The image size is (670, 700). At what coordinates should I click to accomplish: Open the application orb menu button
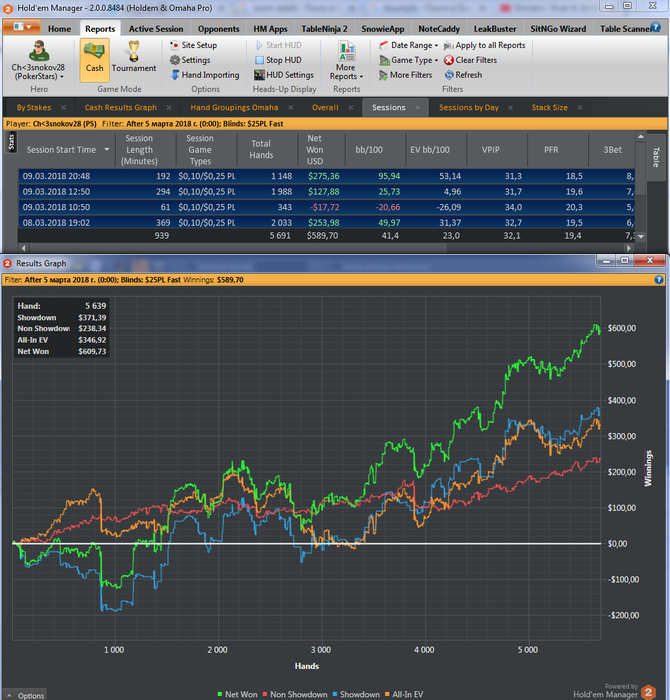pos(21,27)
